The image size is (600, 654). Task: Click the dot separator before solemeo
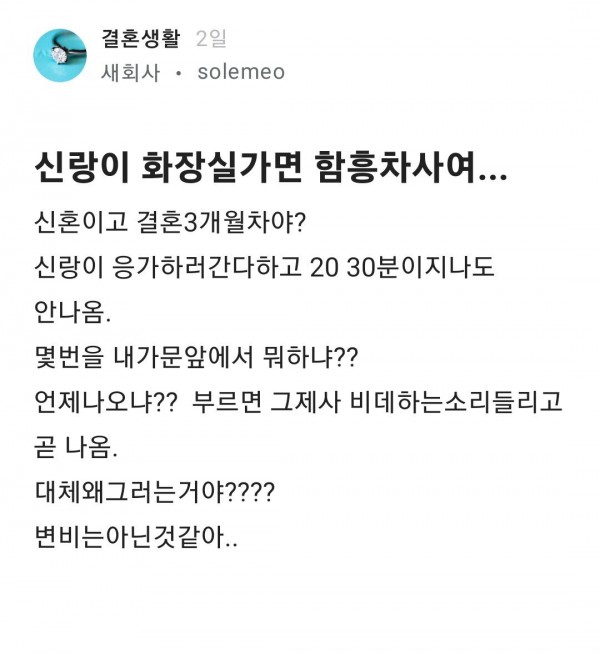point(179,73)
